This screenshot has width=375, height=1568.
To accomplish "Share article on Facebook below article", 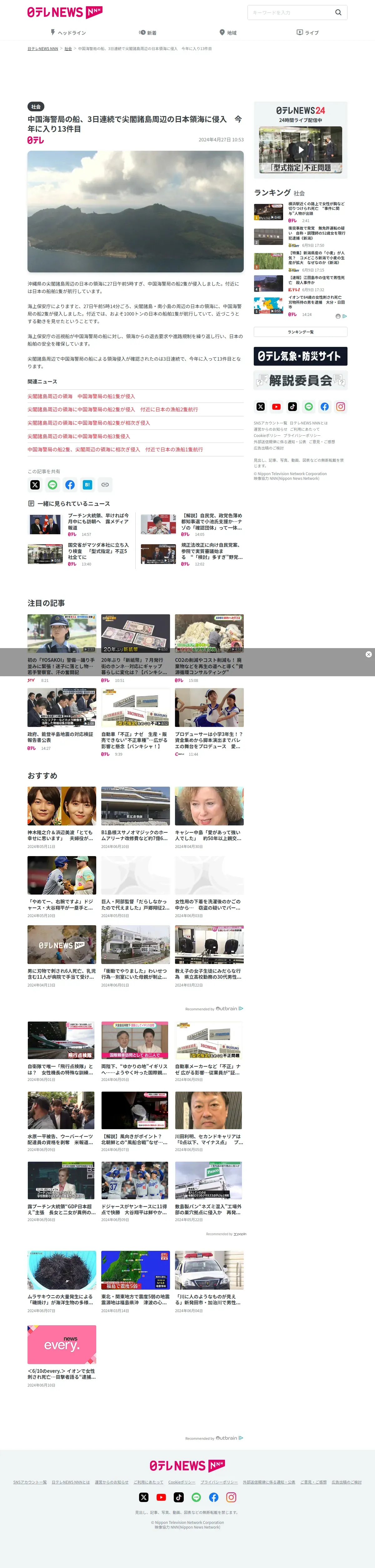I will [70, 485].
